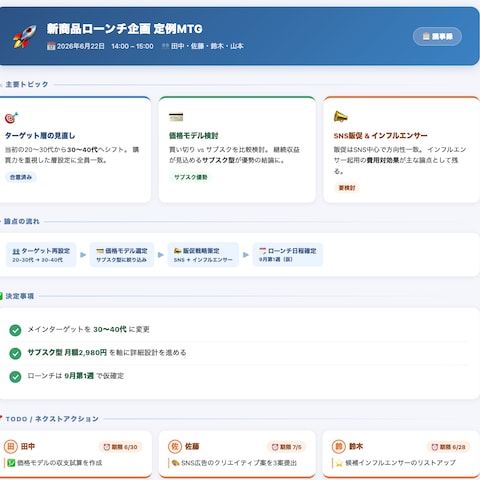Click the task text SNS広告のクリエイティブ案を3案提出
480x480 pixels.
pos(239,463)
